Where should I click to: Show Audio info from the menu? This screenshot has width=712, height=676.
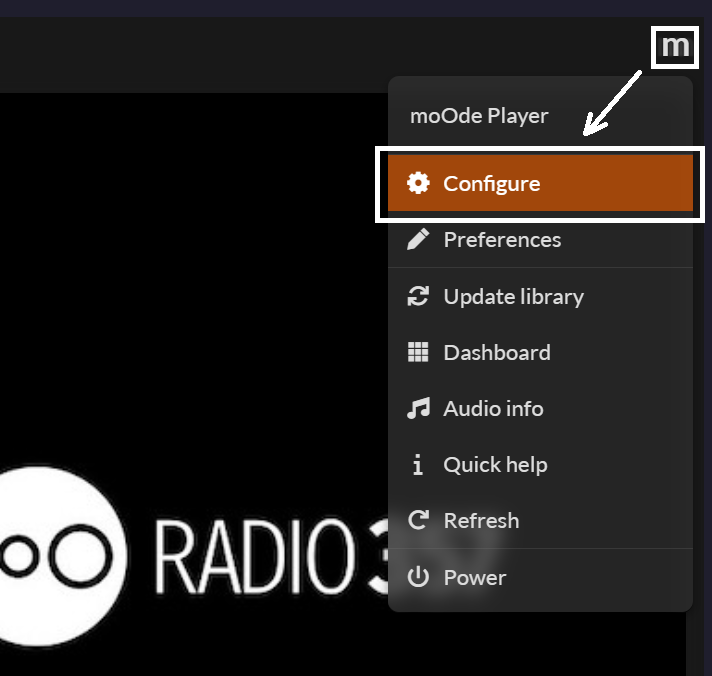click(493, 409)
